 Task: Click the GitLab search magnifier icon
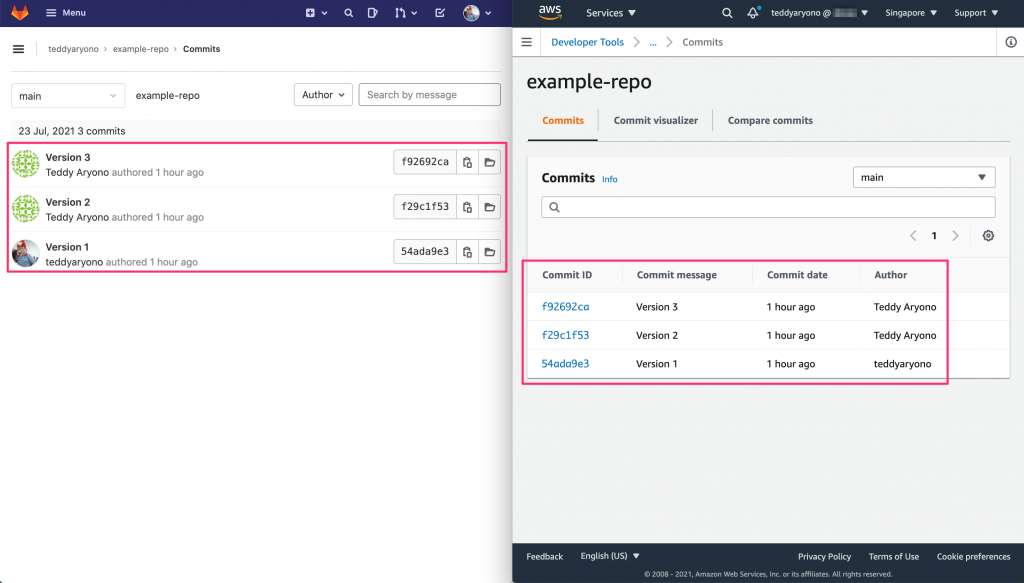pos(349,12)
